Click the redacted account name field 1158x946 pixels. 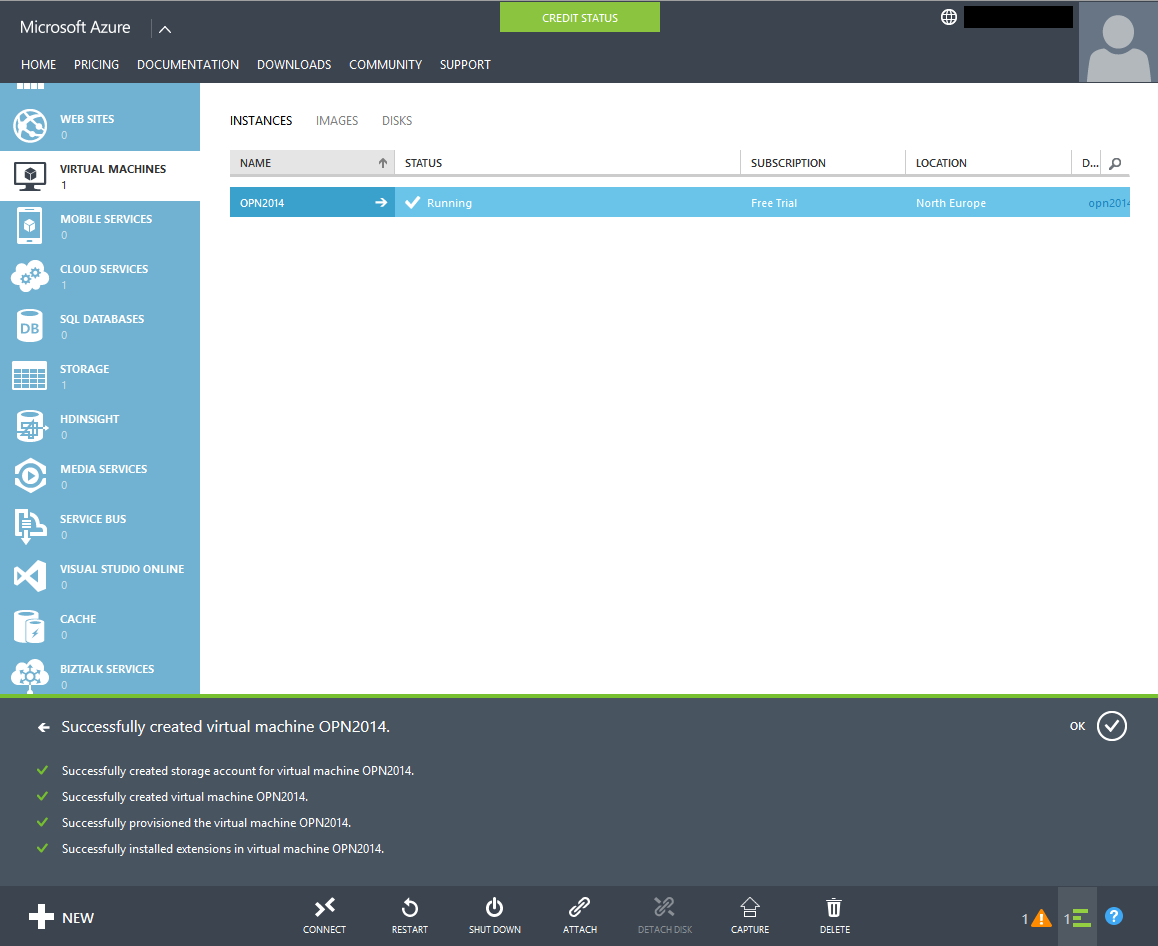click(1018, 17)
